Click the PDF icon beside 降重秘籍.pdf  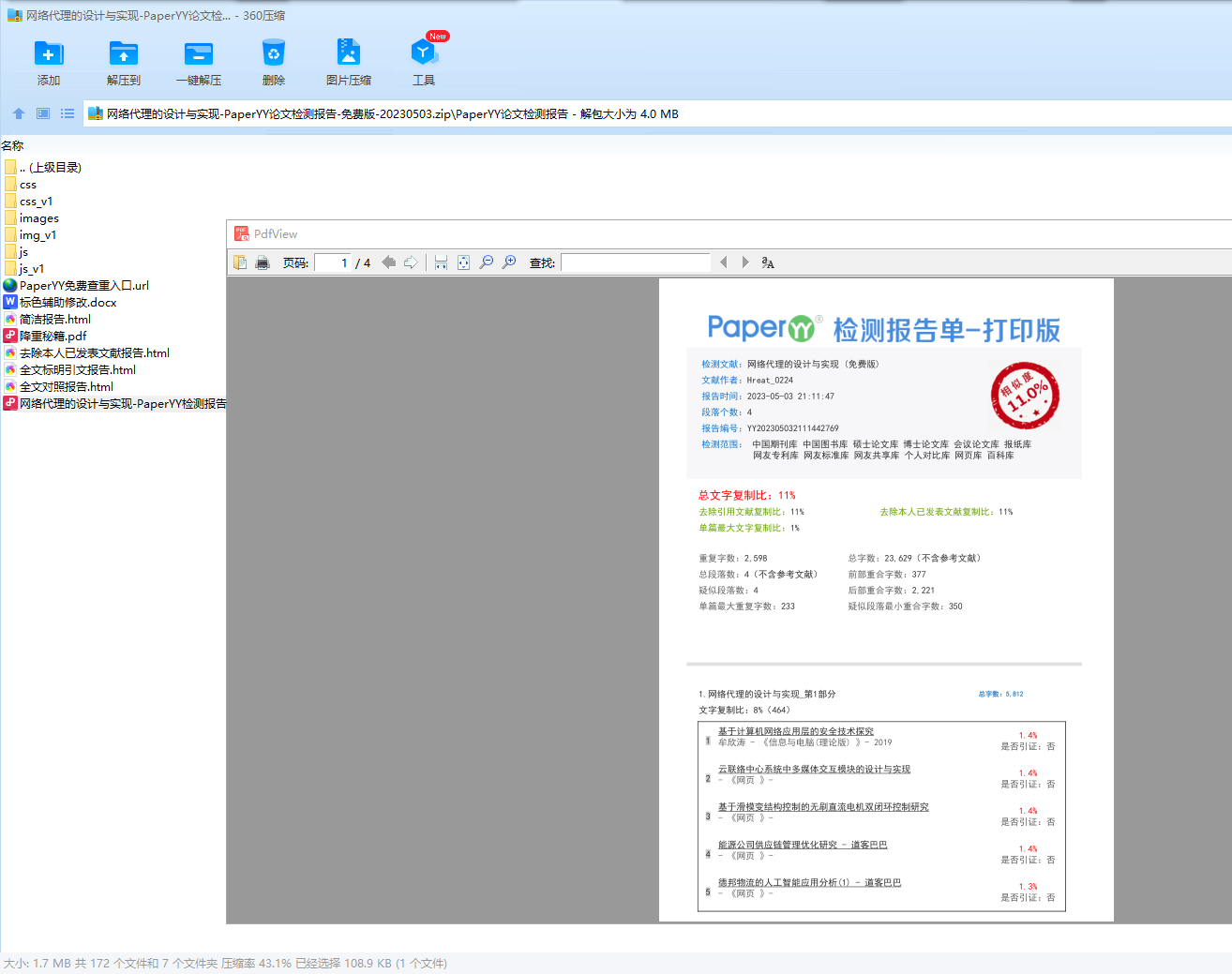(10, 336)
